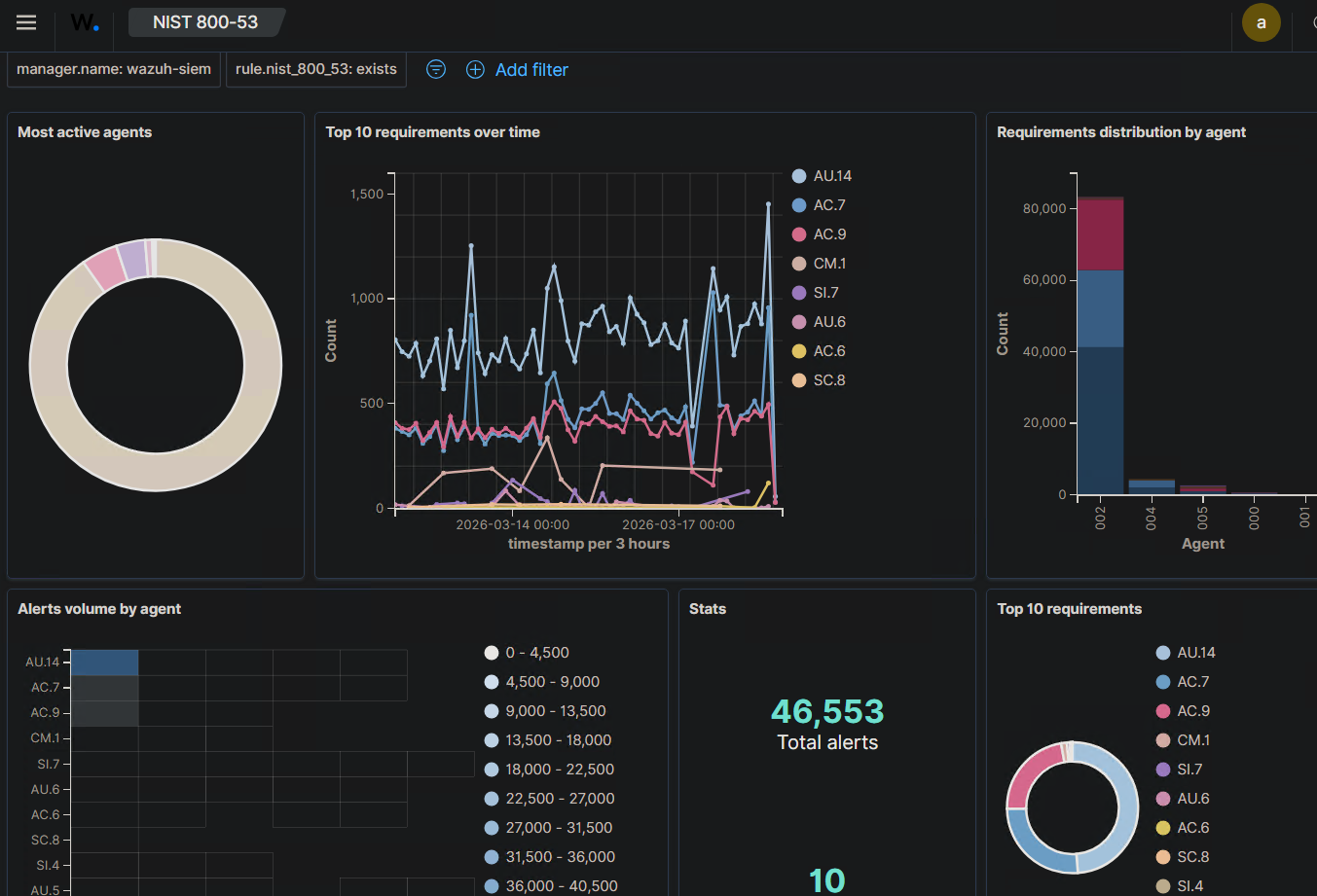Screen dimensions: 1317x896
Task: Click the "a" user avatar icon
Action: pos(1262,21)
